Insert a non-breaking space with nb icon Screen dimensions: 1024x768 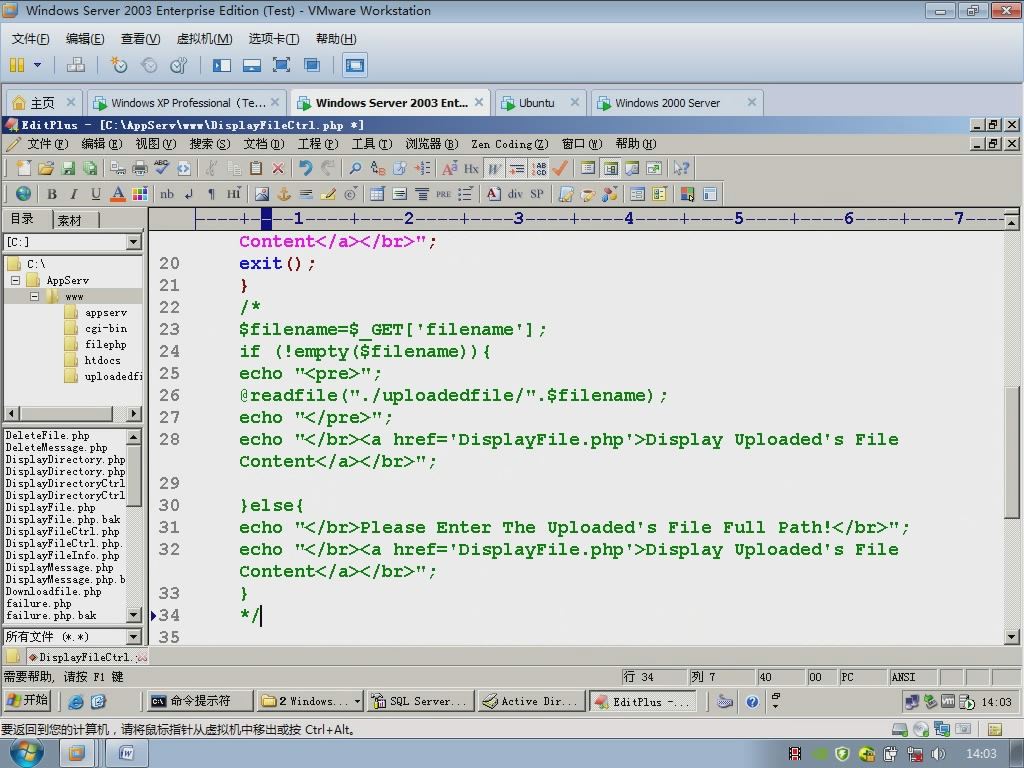coord(167,194)
